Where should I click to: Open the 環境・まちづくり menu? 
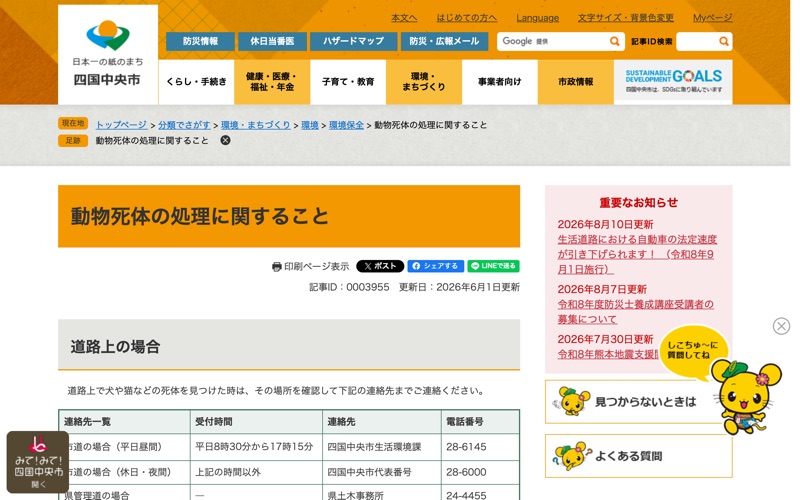tap(424, 82)
